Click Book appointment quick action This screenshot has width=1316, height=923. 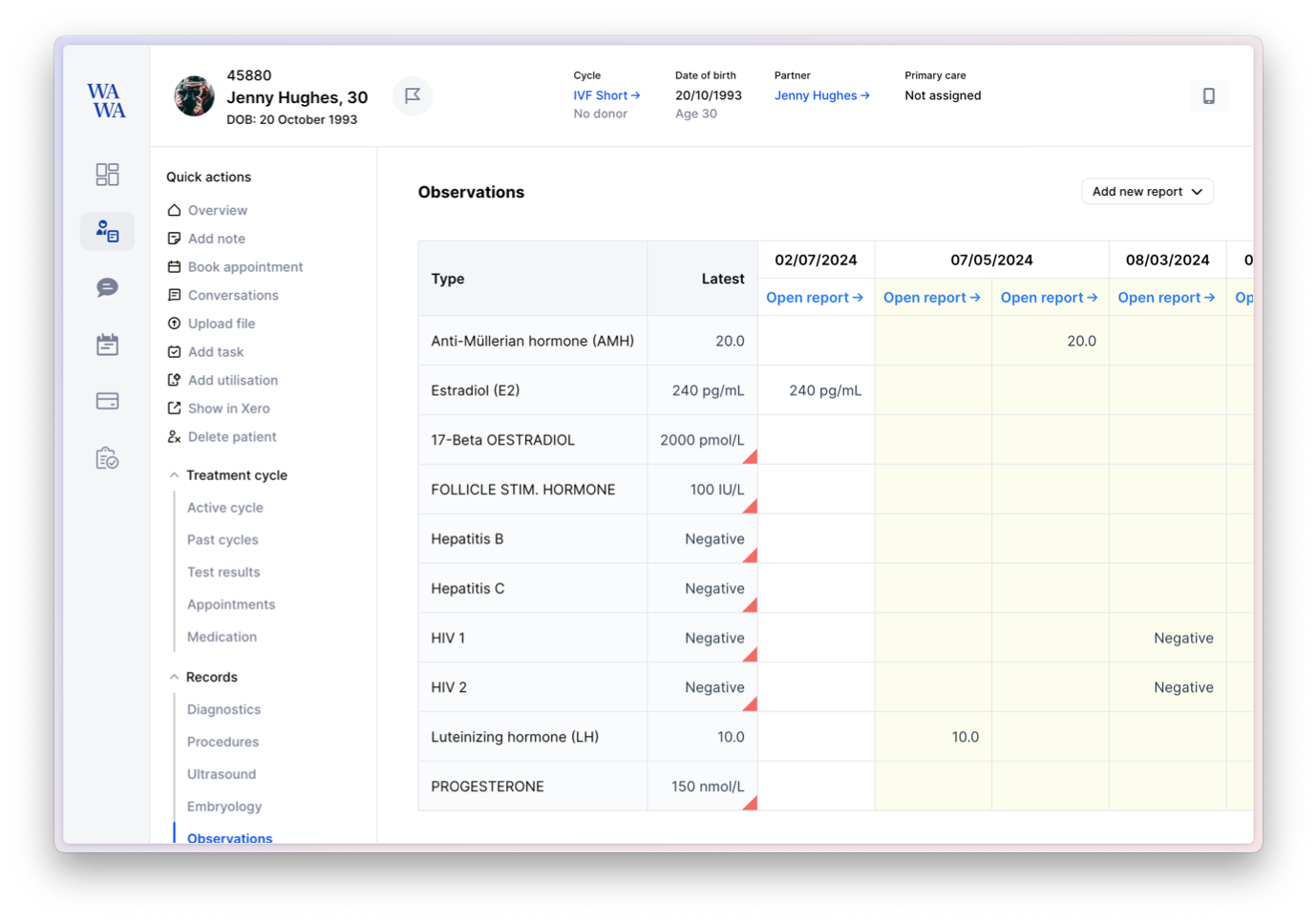pyautogui.click(x=244, y=267)
